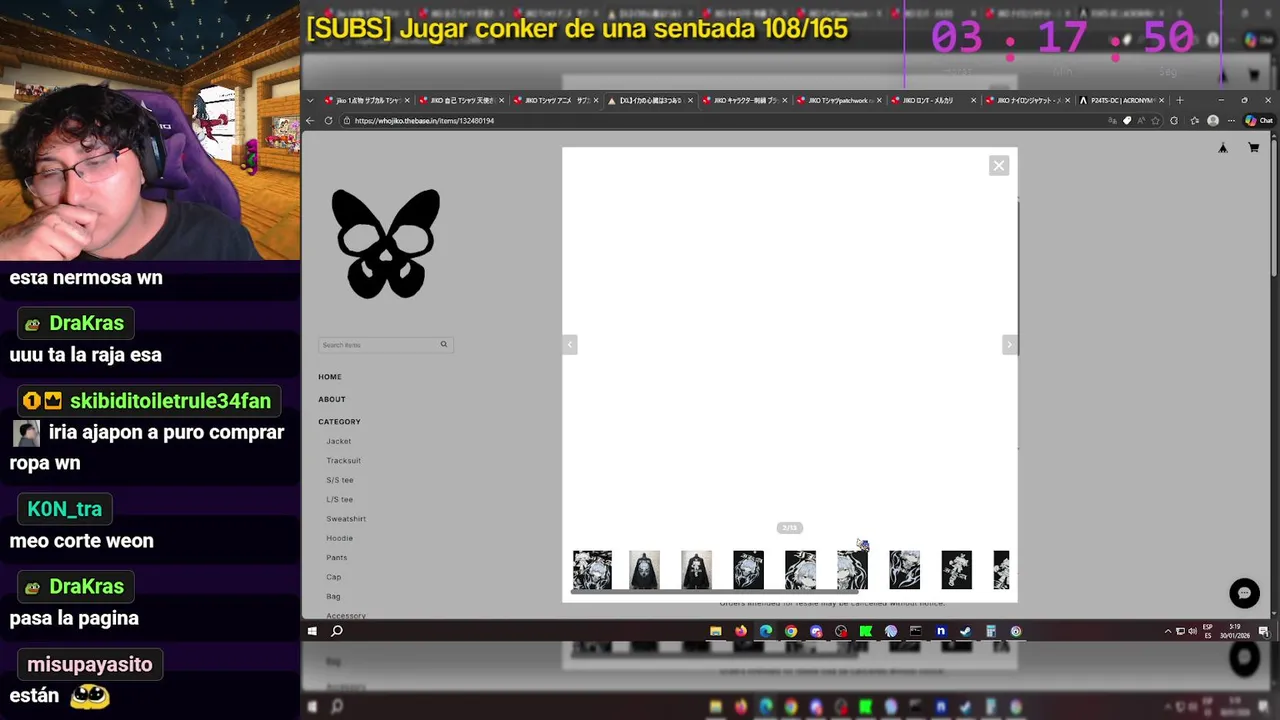Select the seventh product thumbnail
Viewport: 1280px width, 720px height.
[904, 570]
